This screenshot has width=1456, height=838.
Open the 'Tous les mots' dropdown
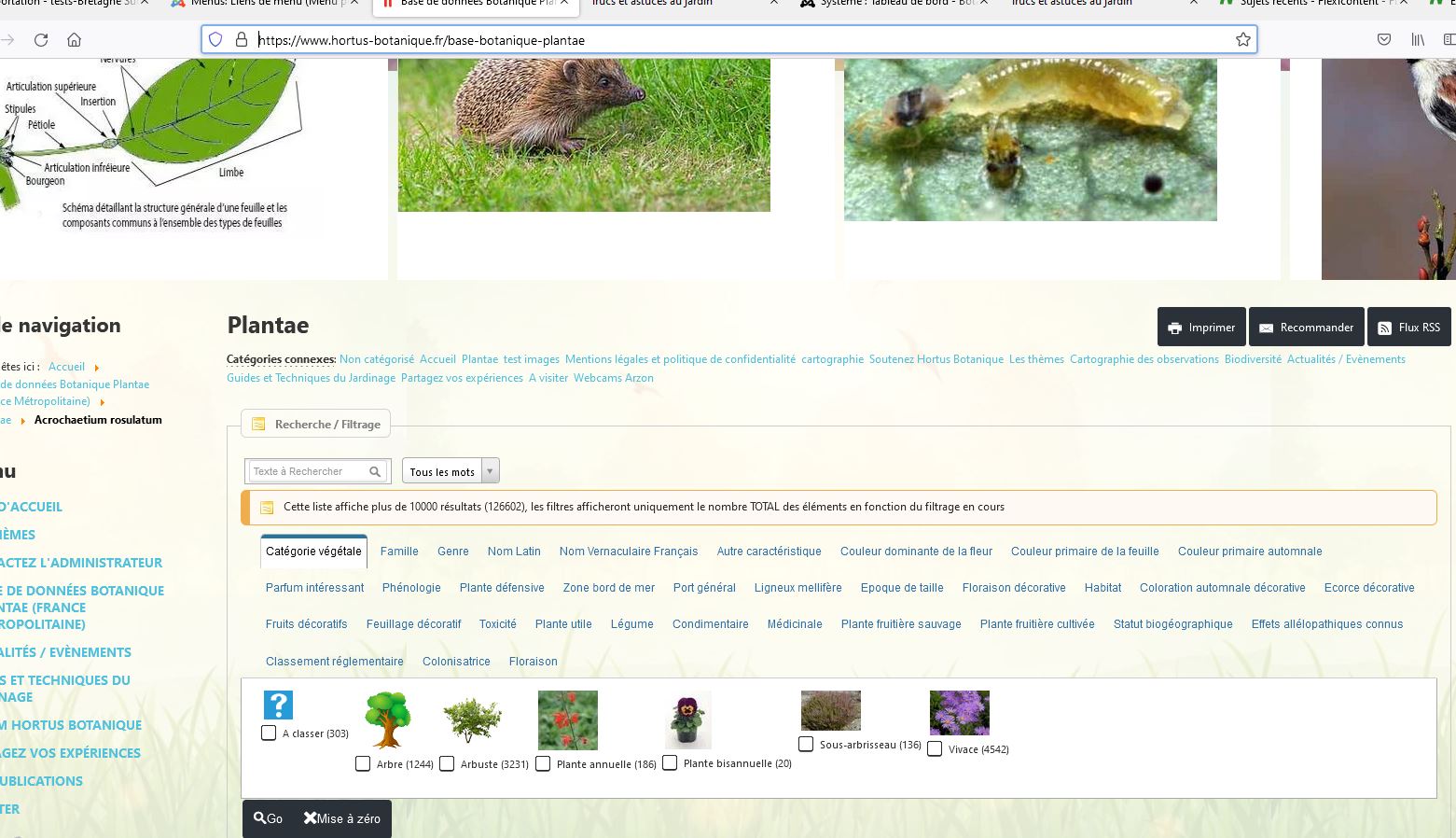click(451, 471)
